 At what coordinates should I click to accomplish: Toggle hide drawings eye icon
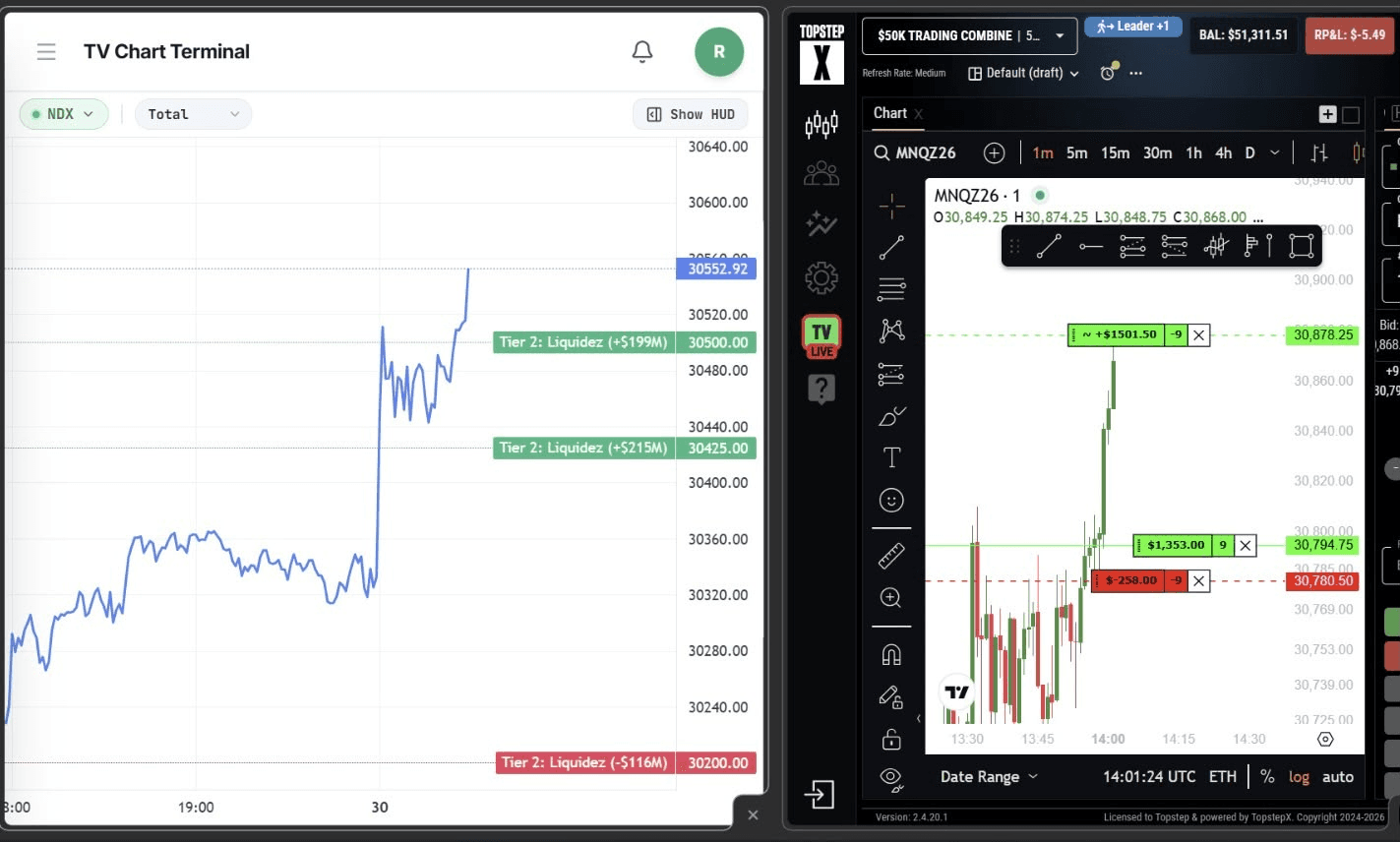coord(891,780)
